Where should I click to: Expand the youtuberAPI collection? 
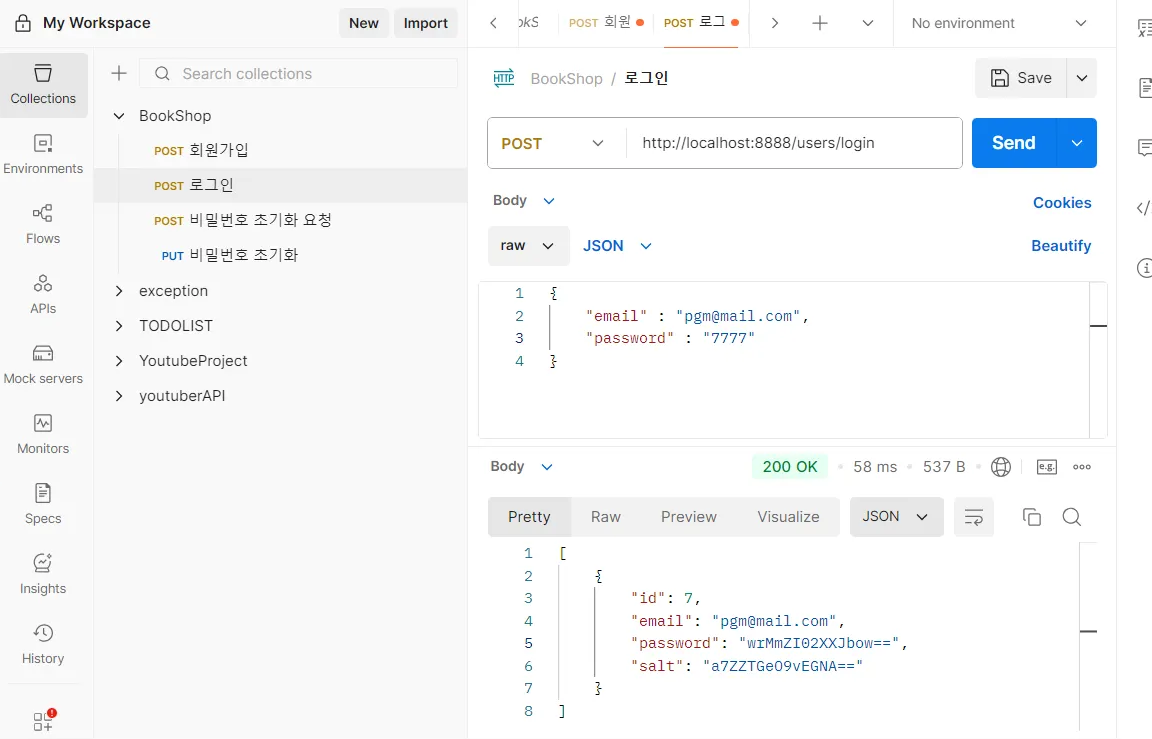119,396
